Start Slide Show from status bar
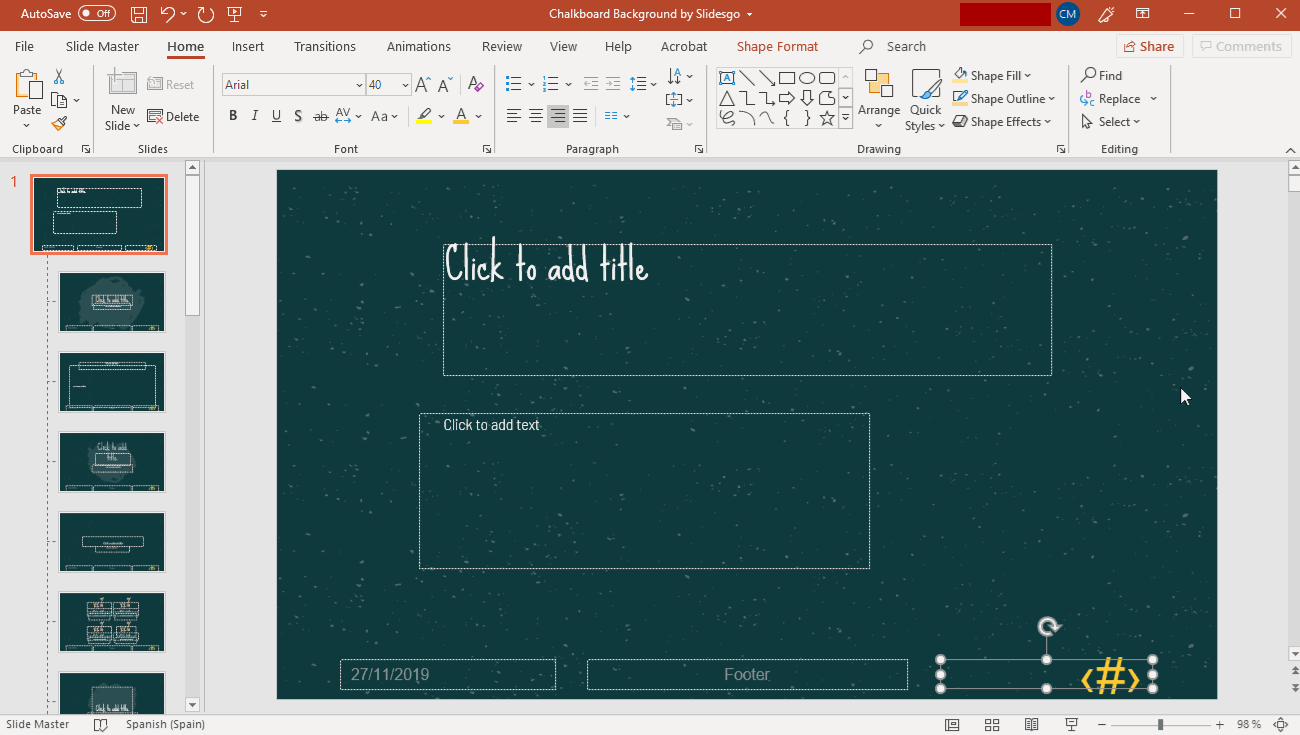 click(1071, 725)
